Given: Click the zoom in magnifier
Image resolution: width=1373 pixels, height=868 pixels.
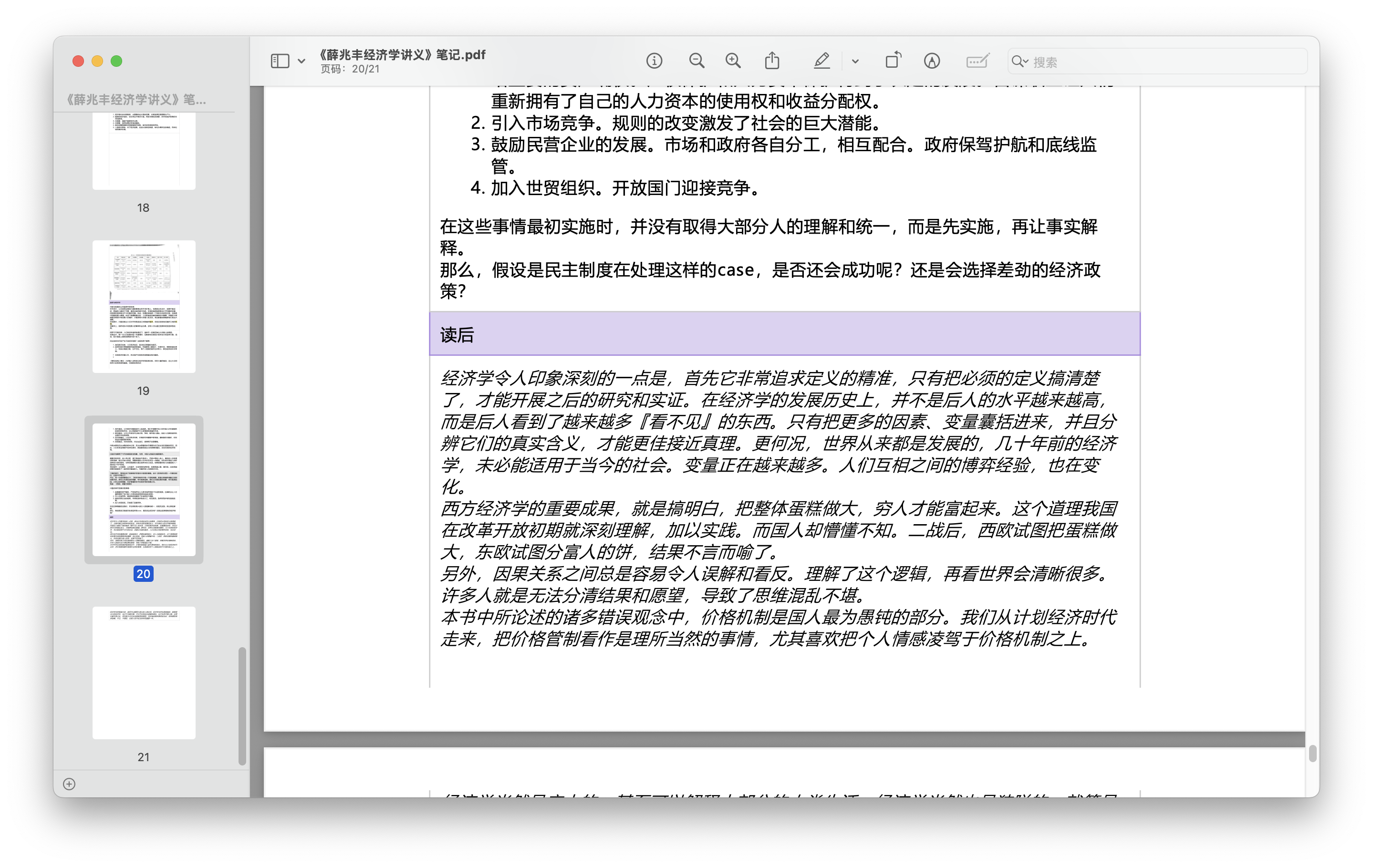Looking at the screenshot, I should (x=733, y=61).
